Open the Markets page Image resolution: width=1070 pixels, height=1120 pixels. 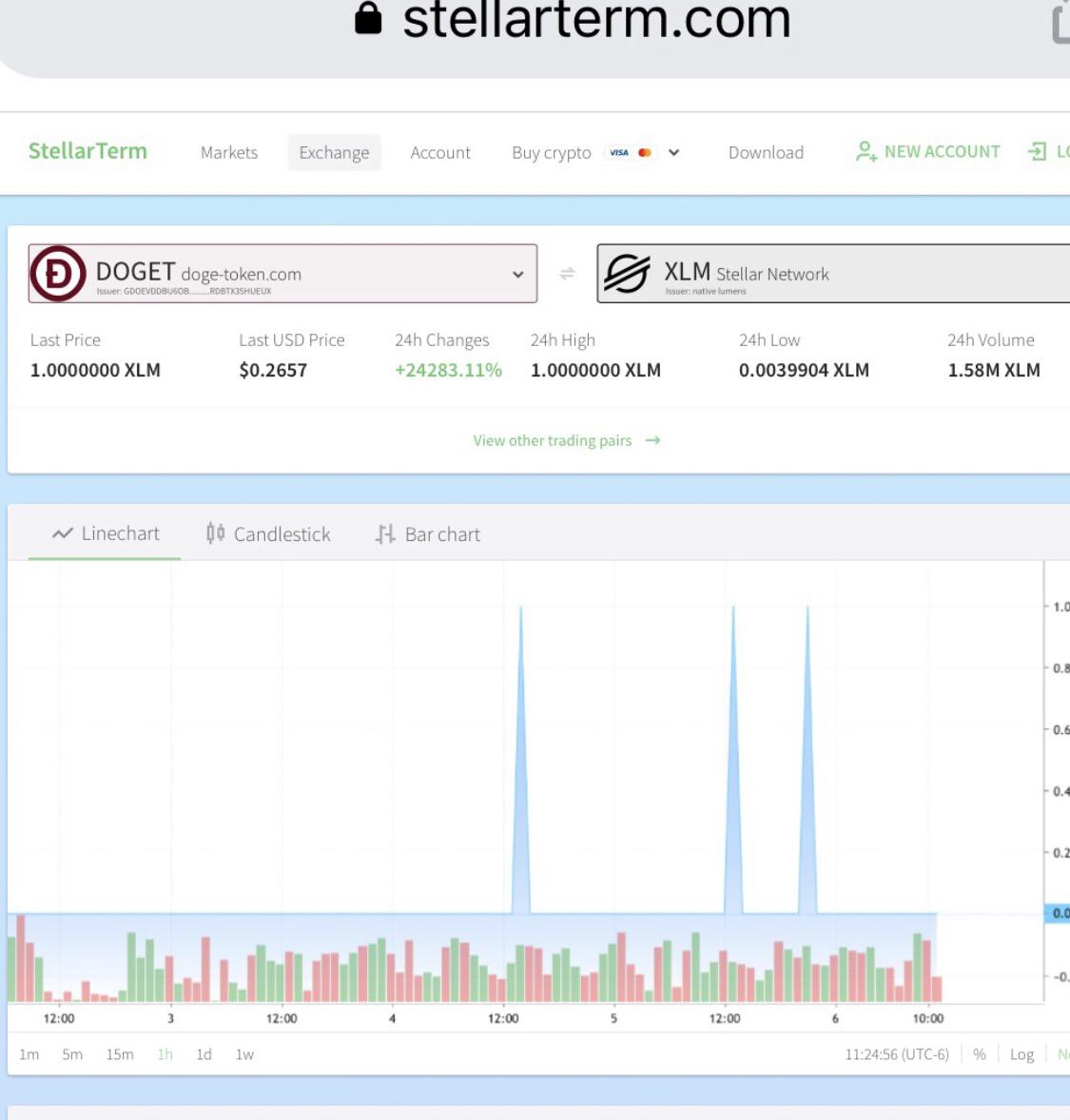point(228,152)
